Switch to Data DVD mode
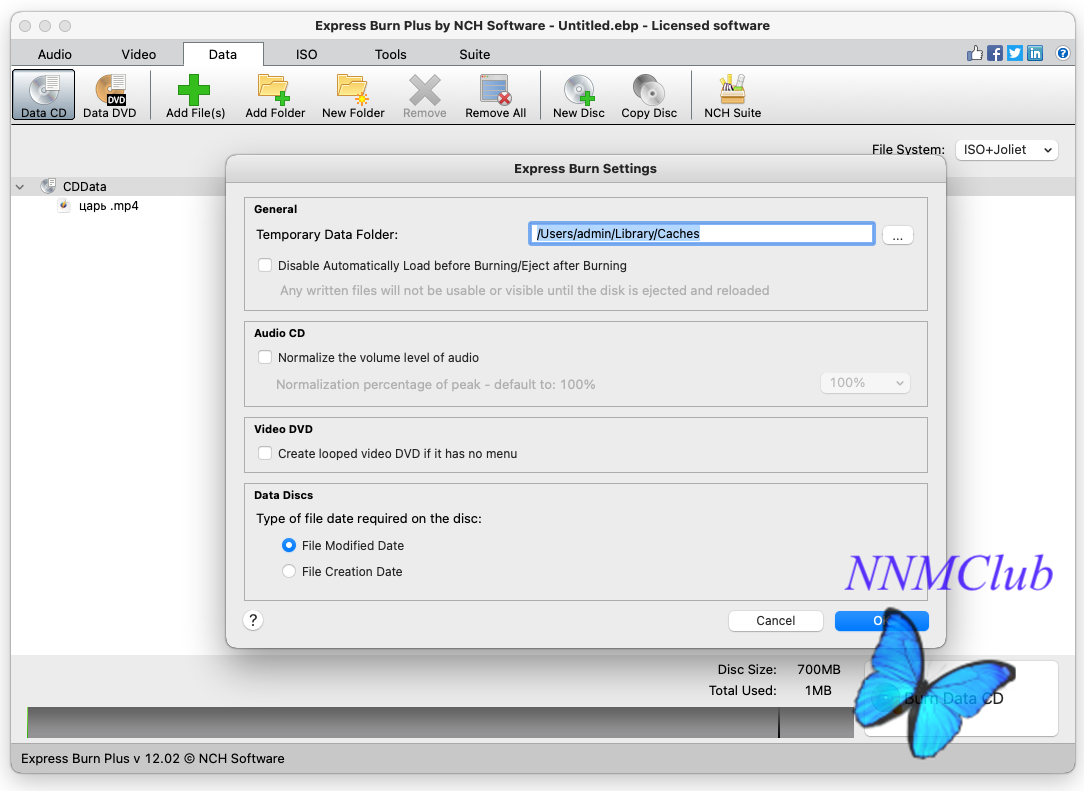This screenshot has height=791, width=1084. click(x=110, y=95)
